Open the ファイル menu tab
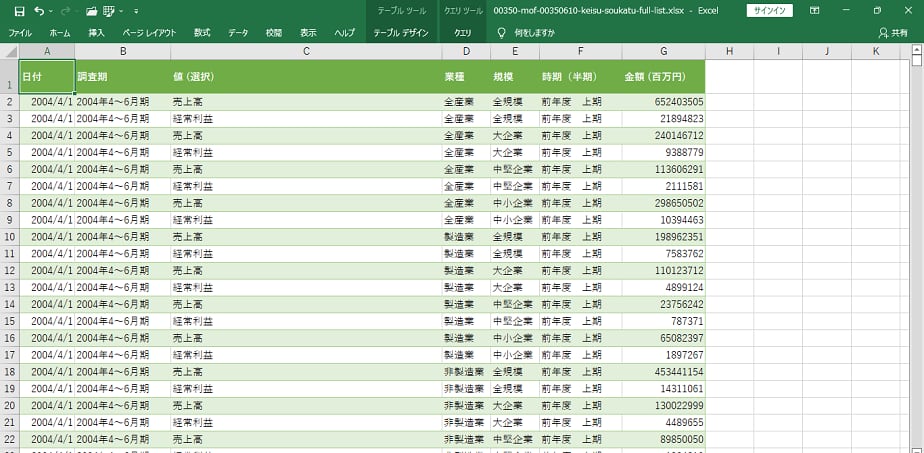The image size is (924, 453). (20, 32)
